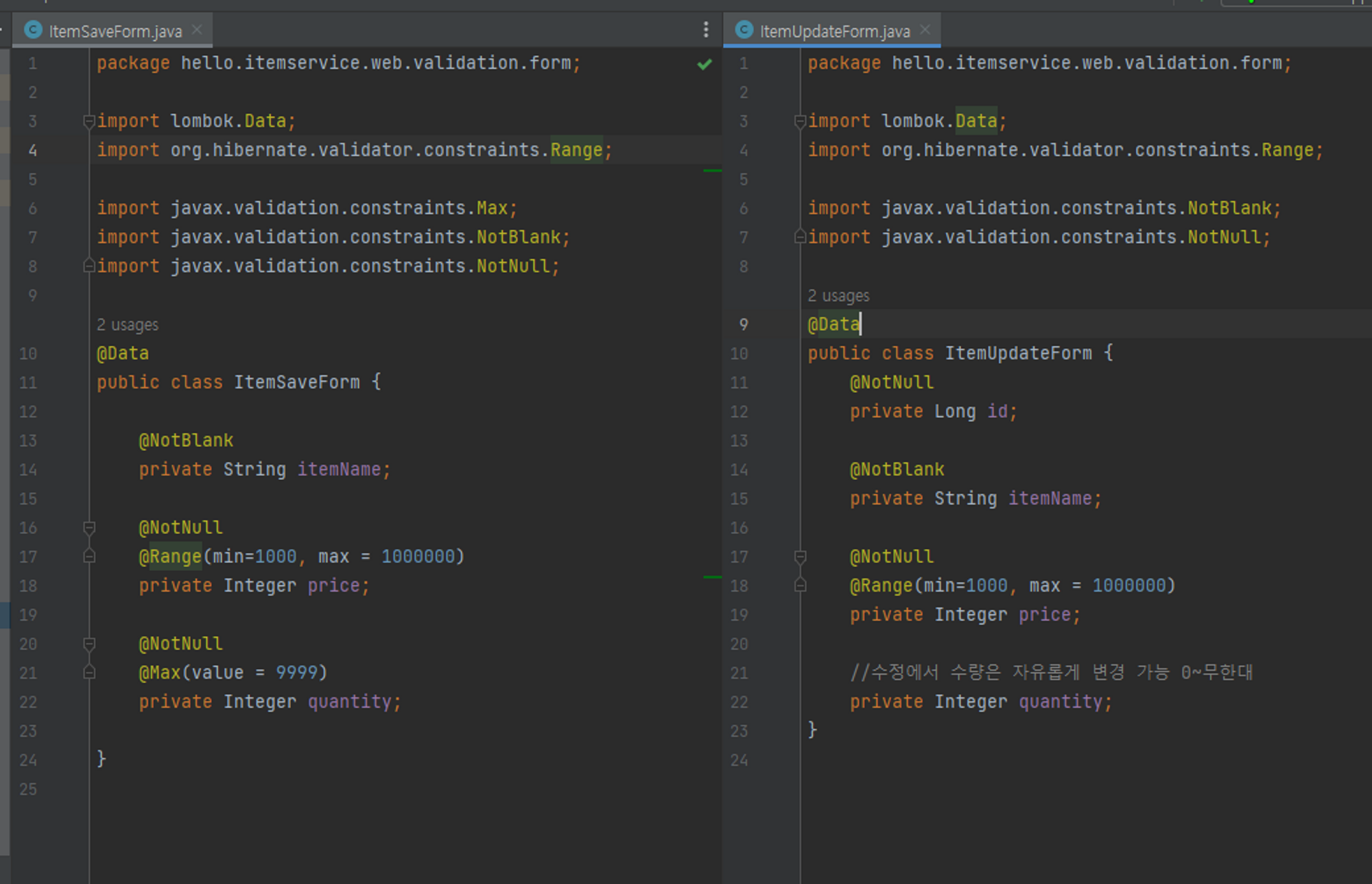Open the 2 usages hint above ItemSaveForm class

tap(128, 325)
